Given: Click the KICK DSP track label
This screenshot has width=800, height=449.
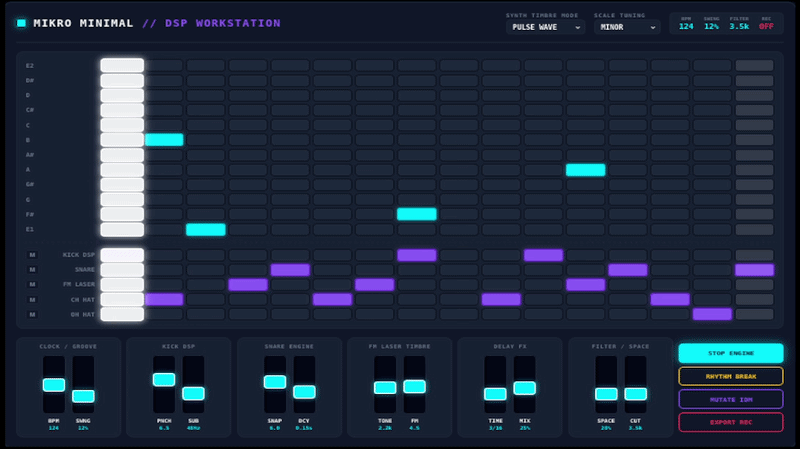Looking at the screenshot, I should point(79,255).
